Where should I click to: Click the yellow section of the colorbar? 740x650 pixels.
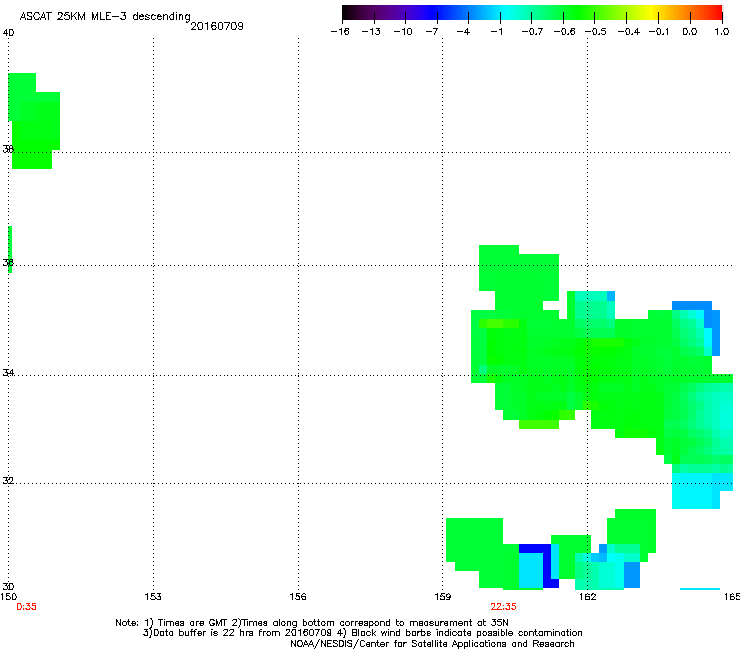tap(654, 12)
